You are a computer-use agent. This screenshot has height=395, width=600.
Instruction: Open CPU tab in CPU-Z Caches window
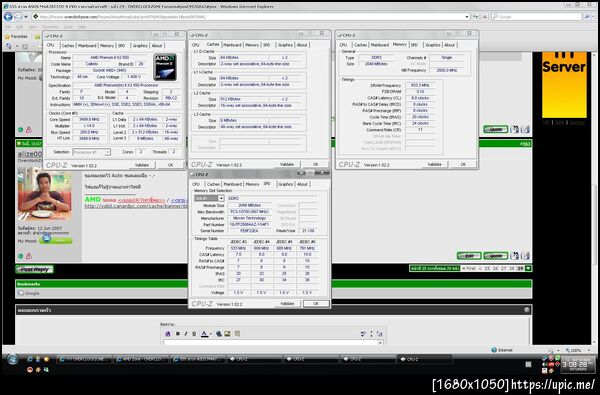click(196, 45)
